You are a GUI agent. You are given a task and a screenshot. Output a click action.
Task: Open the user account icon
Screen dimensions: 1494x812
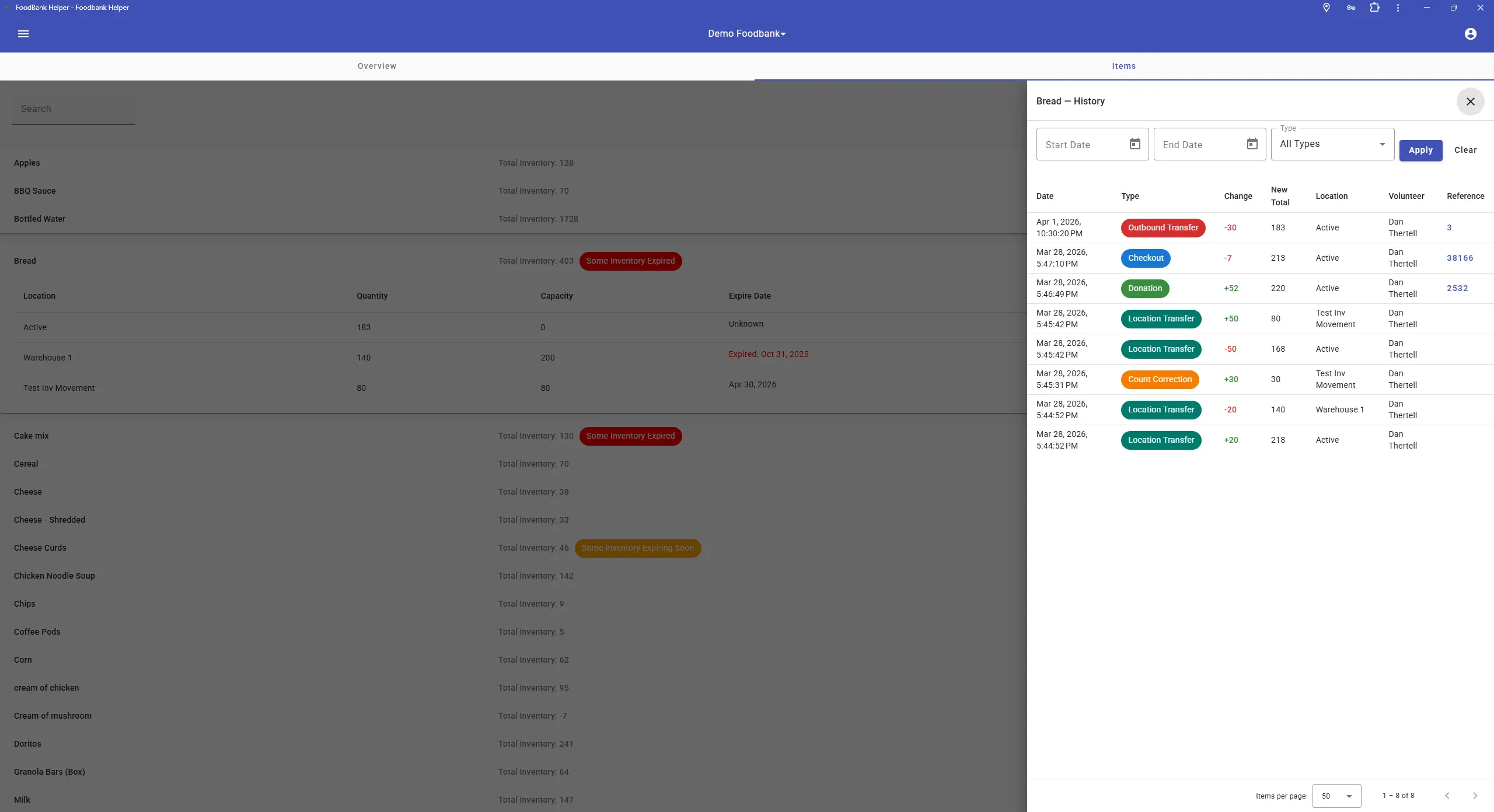pyautogui.click(x=1470, y=33)
